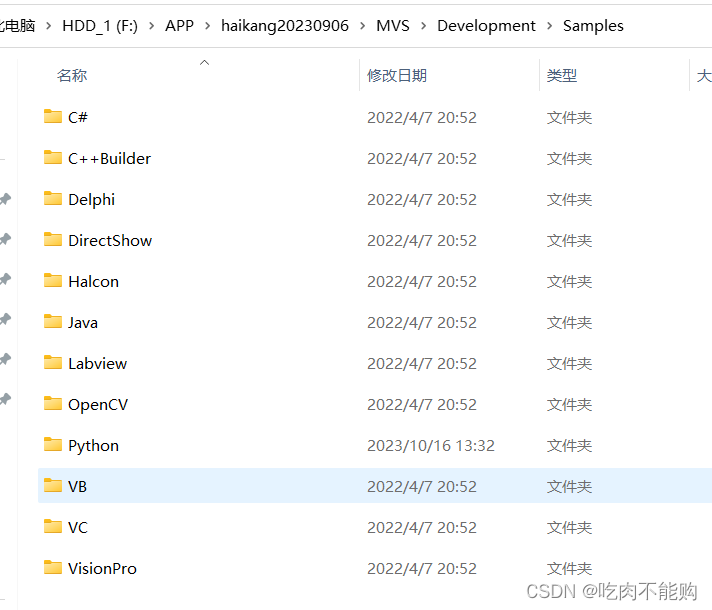This screenshot has width=712, height=610.
Task: Select the Java folder name
Action: [83, 322]
